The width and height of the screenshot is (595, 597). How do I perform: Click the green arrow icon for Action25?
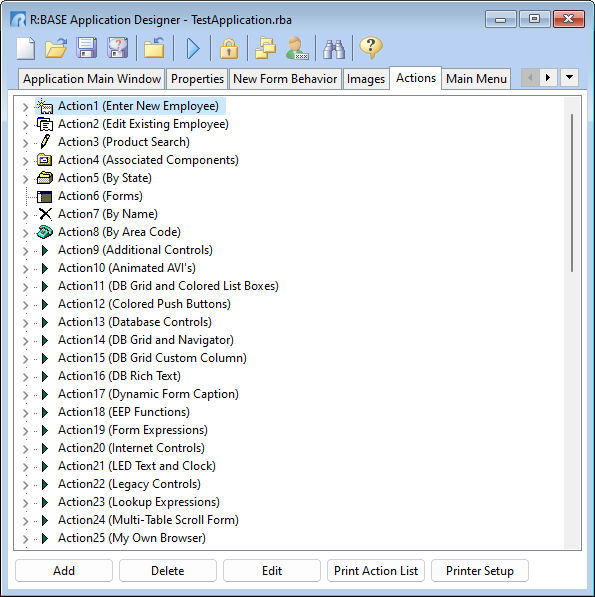tap(45, 538)
